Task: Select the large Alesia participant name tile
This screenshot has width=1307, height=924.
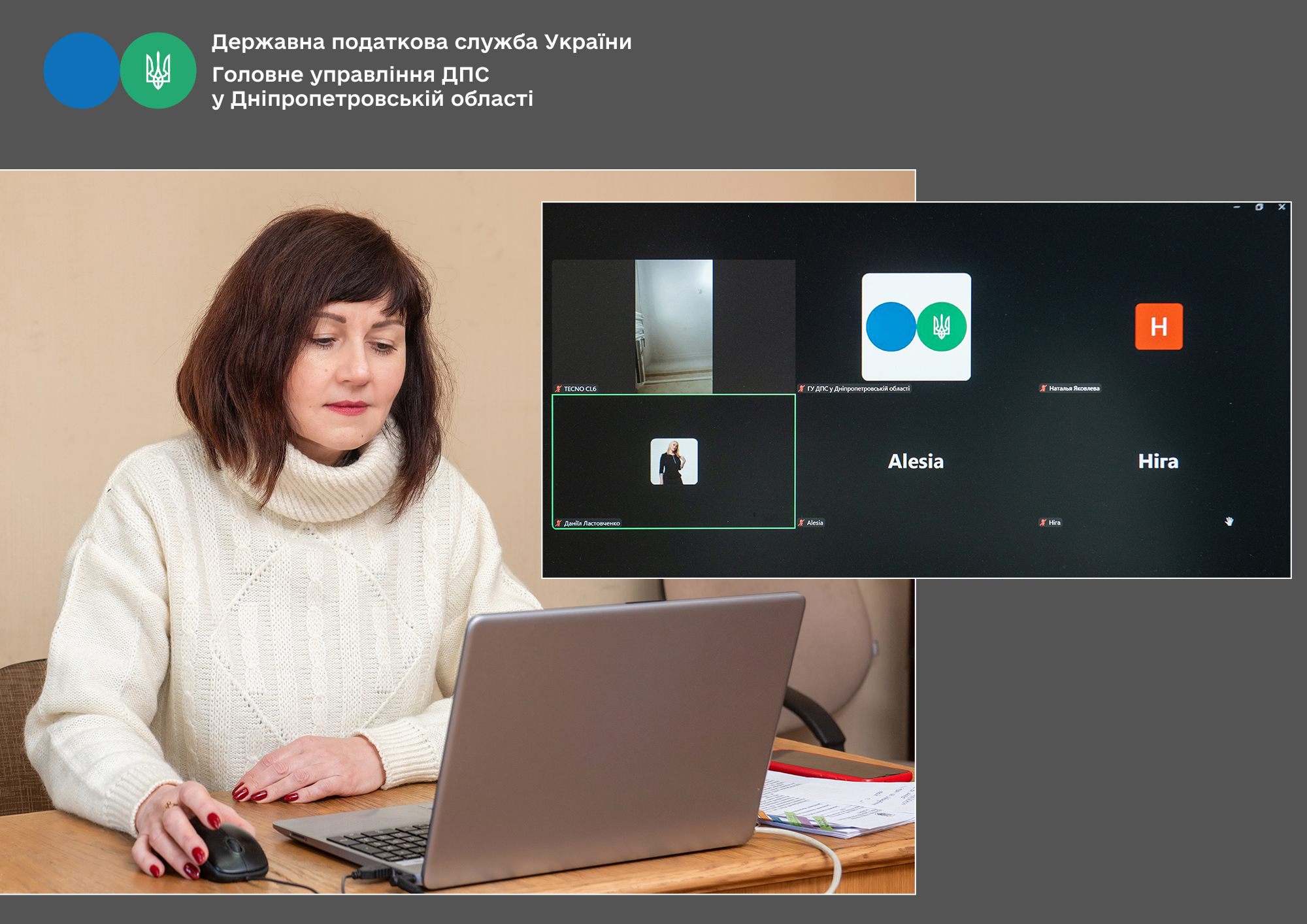Action: (916, 461)
